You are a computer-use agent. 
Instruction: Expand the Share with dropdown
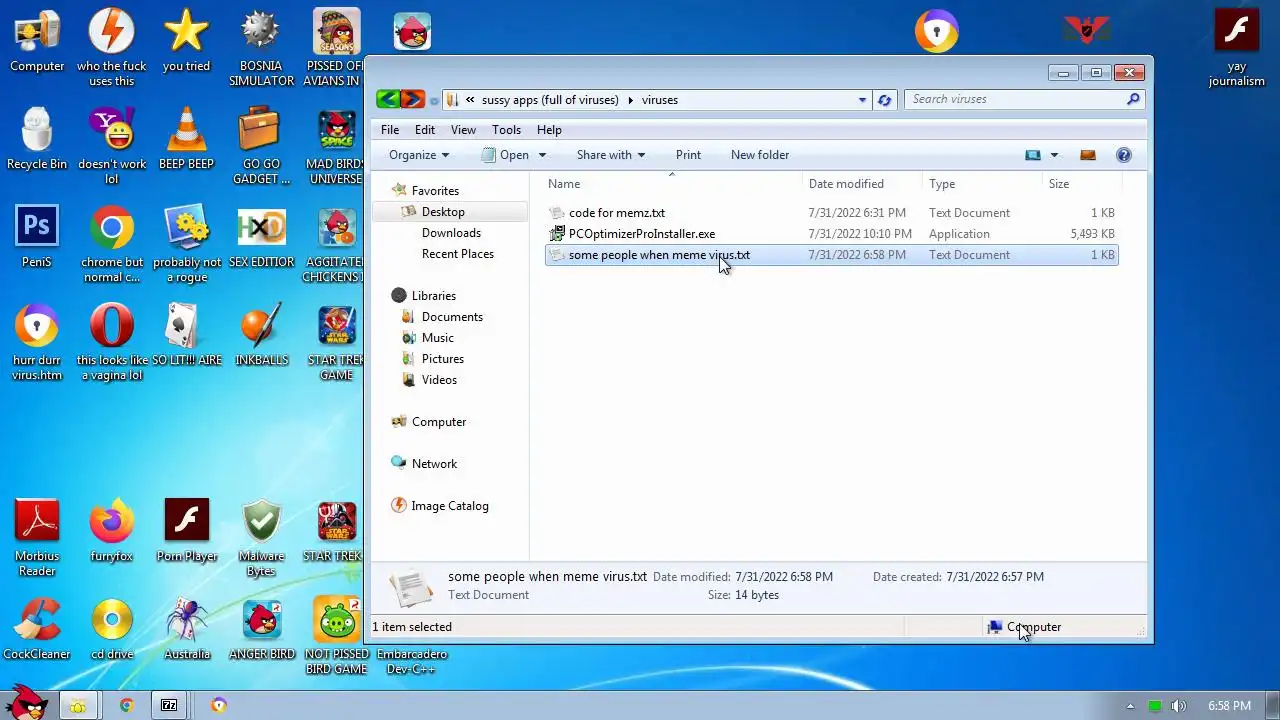click(x=611, y=155)
